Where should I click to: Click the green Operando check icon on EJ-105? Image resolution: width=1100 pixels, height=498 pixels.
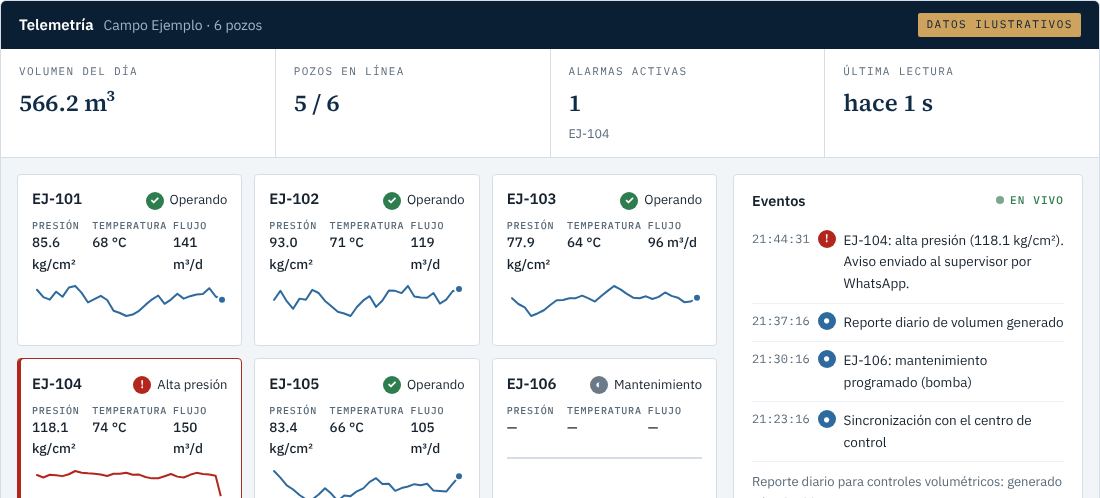coord(392,385)
